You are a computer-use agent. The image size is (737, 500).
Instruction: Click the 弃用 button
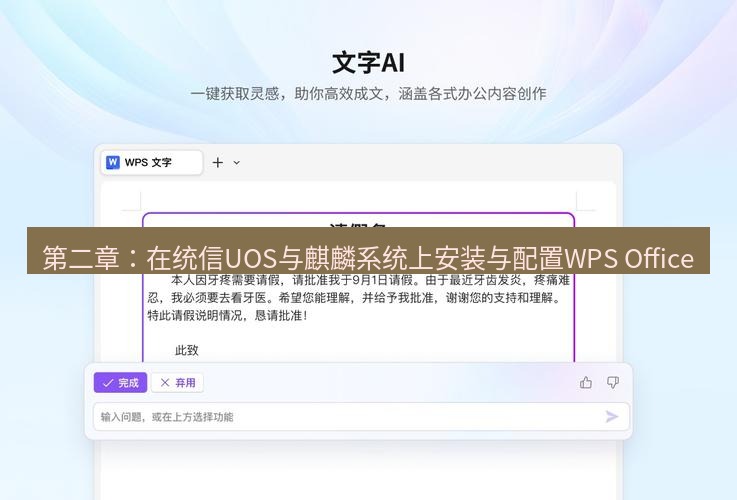pos(177,383)
